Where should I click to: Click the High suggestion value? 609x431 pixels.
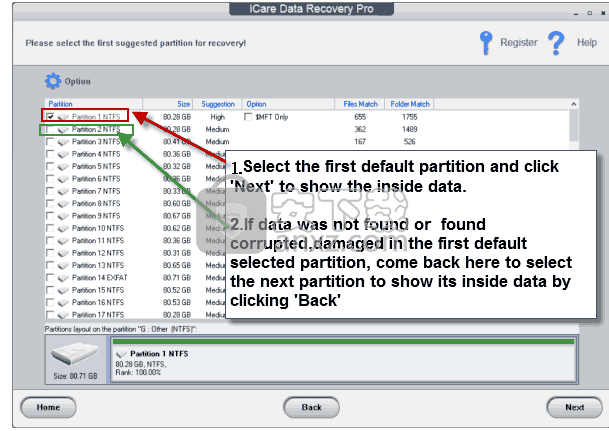pos(218,117)
